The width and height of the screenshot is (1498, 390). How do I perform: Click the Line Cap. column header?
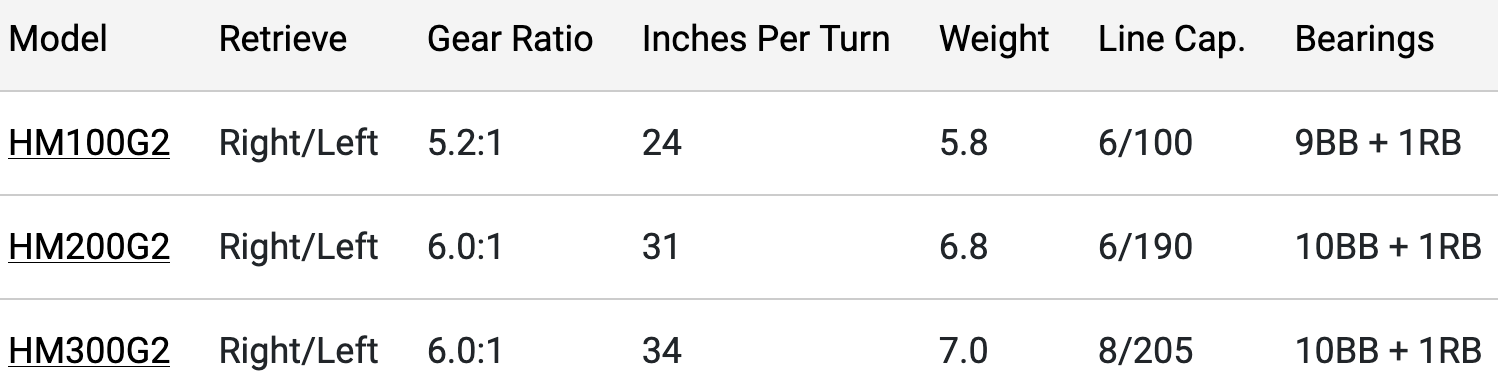tap(1171, 39)
